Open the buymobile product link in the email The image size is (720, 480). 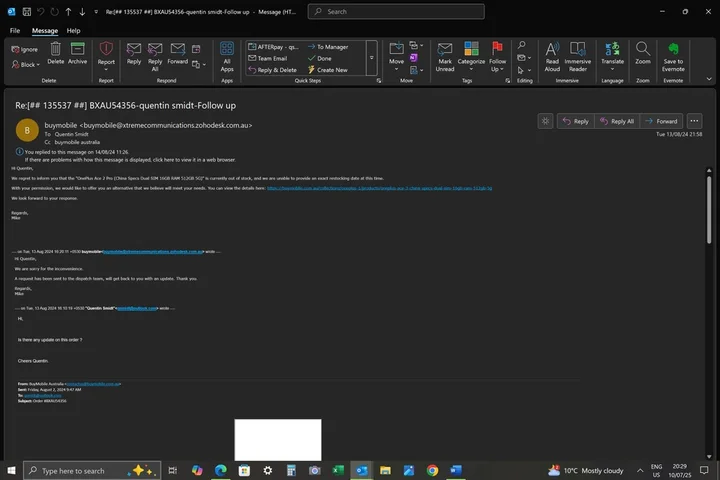tap(379, 188)
